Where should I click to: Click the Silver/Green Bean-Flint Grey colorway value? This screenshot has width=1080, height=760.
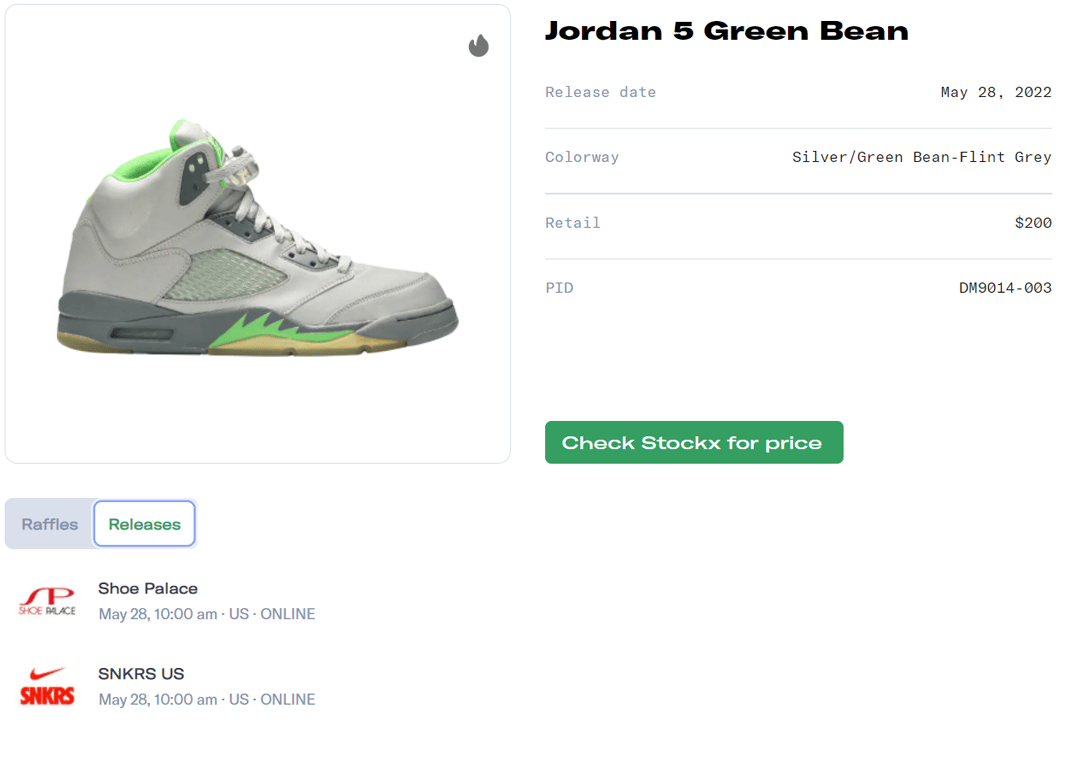pos(921,157)
